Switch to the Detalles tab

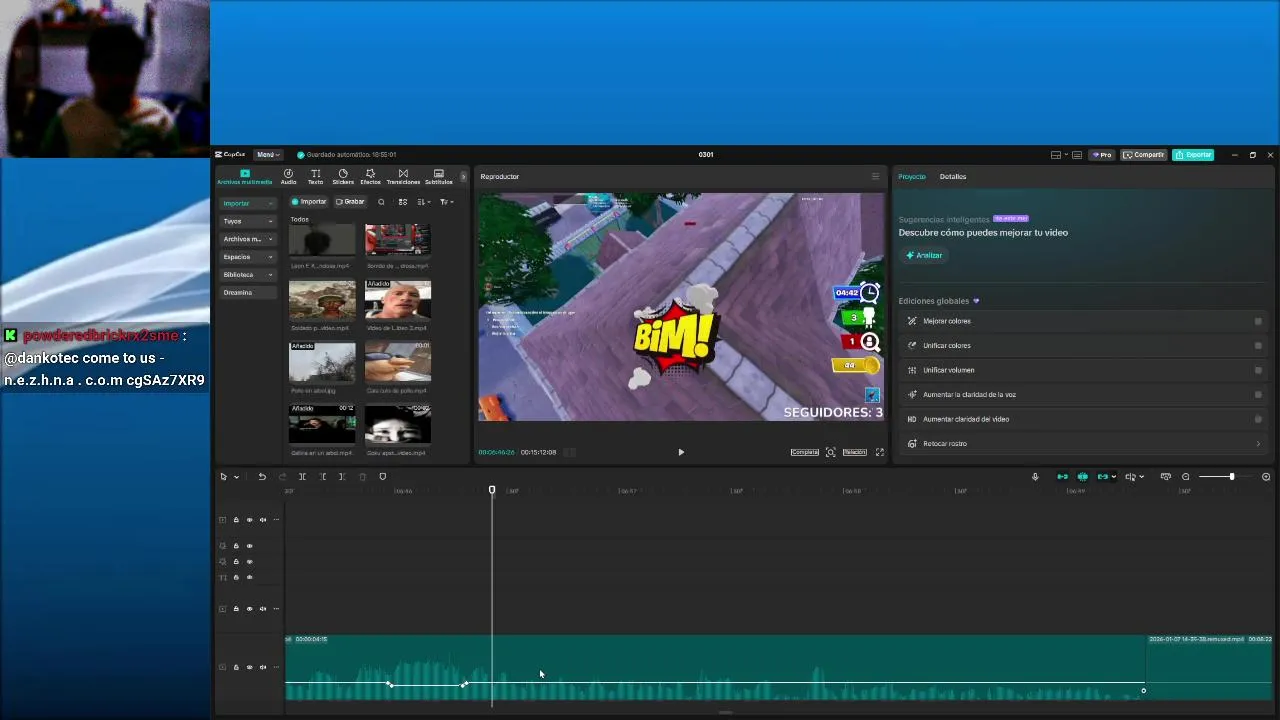(953, 177)
